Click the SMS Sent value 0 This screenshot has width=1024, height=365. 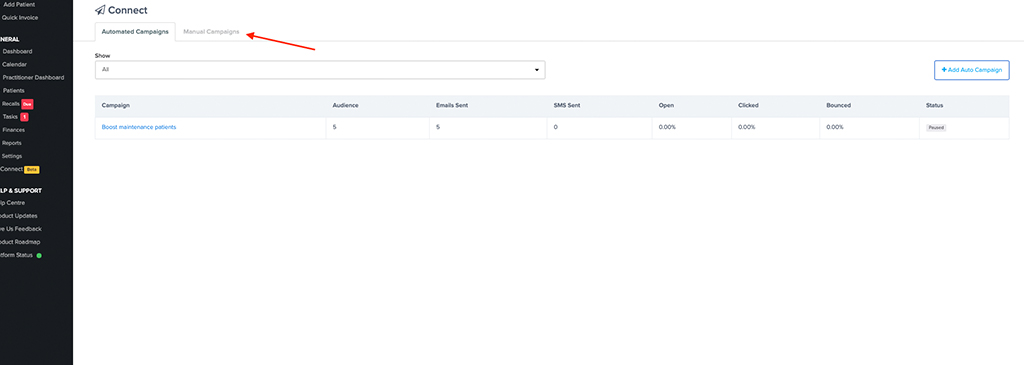click(556, 127)
